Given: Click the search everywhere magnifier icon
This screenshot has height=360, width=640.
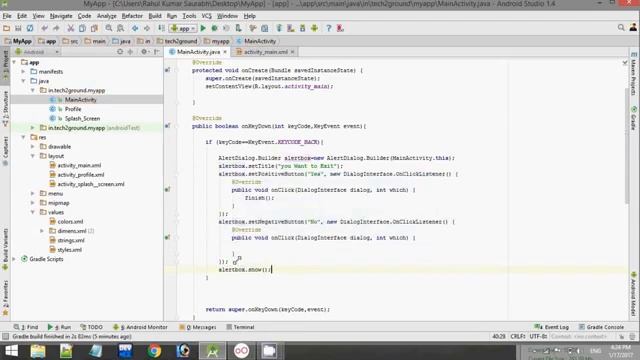Looking at the screenshot, I should point(621,28).
